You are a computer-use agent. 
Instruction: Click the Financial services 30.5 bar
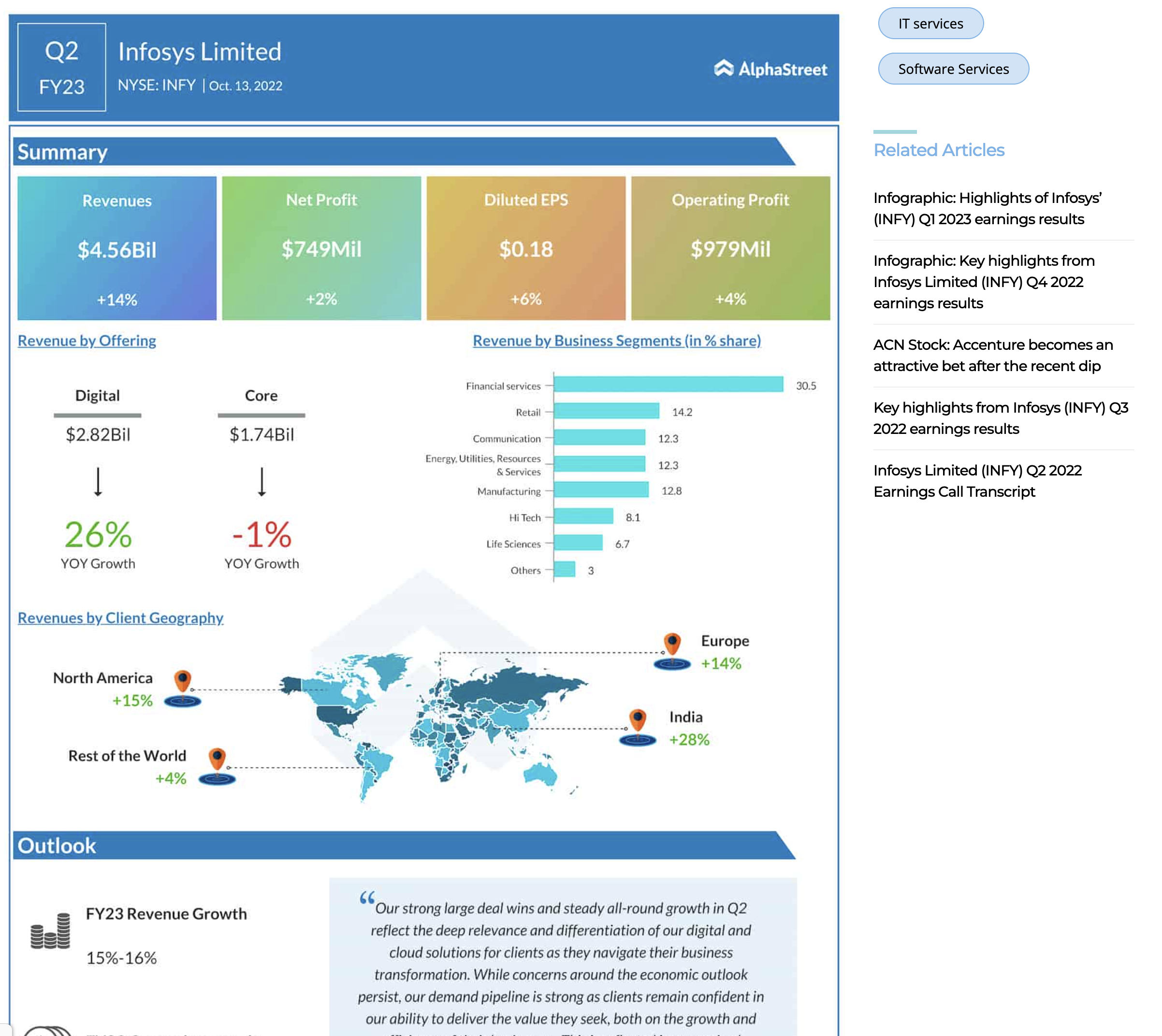[668, 385]
